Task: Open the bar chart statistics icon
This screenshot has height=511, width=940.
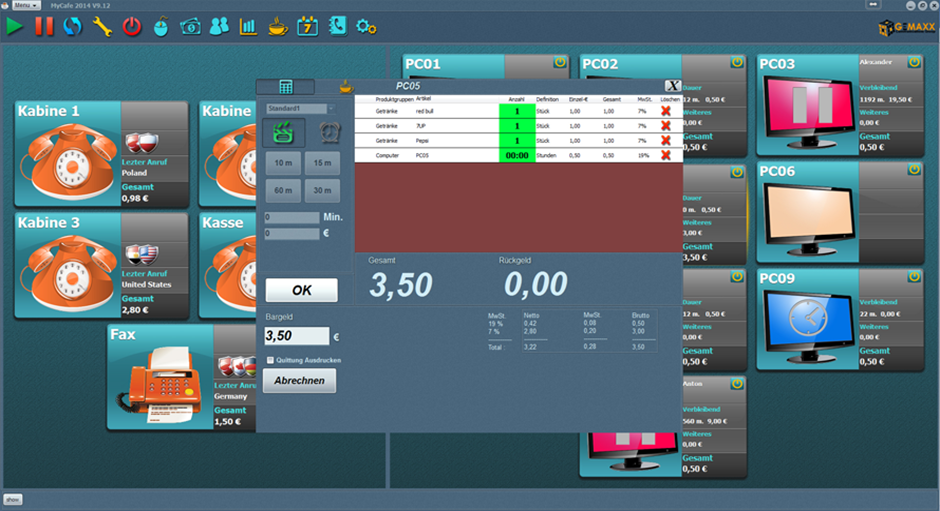Action: 248,27
